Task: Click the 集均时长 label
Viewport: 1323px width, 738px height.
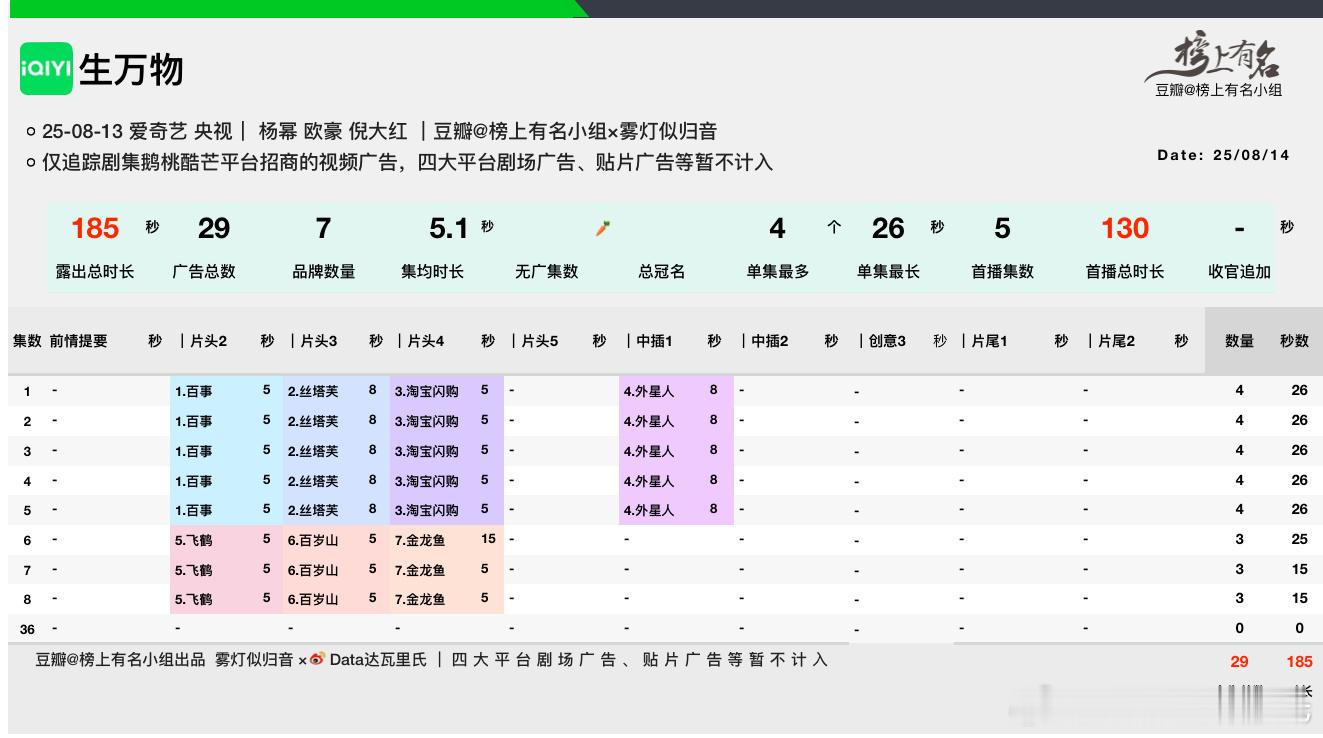Action: (433, 272)
